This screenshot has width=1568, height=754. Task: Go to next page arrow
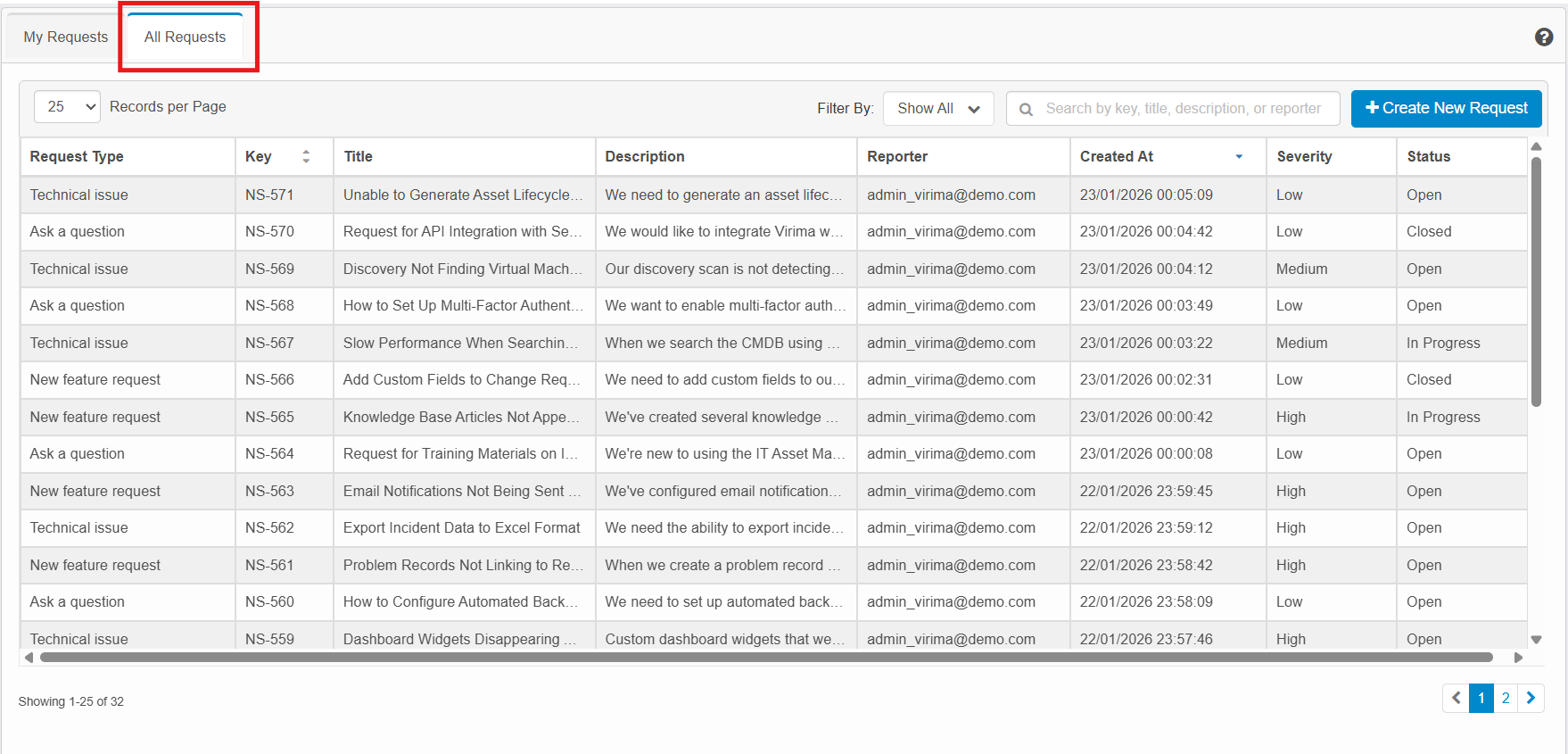(x=1531, y=698)
